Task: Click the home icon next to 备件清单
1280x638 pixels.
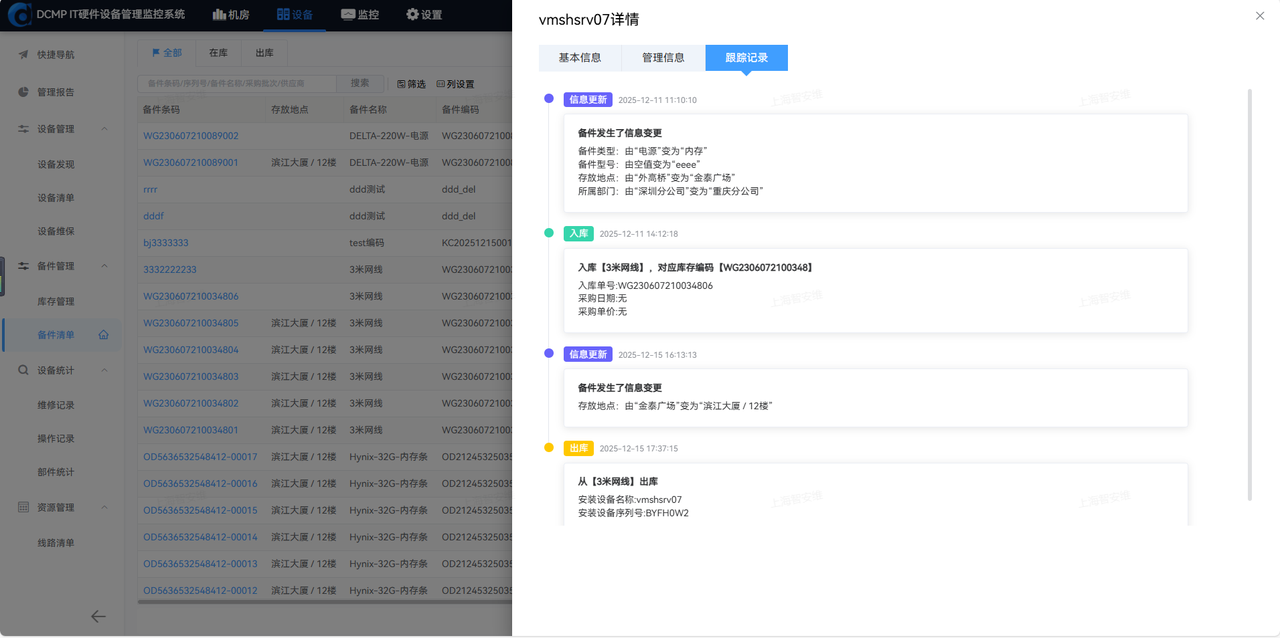Action: (103, 335)
